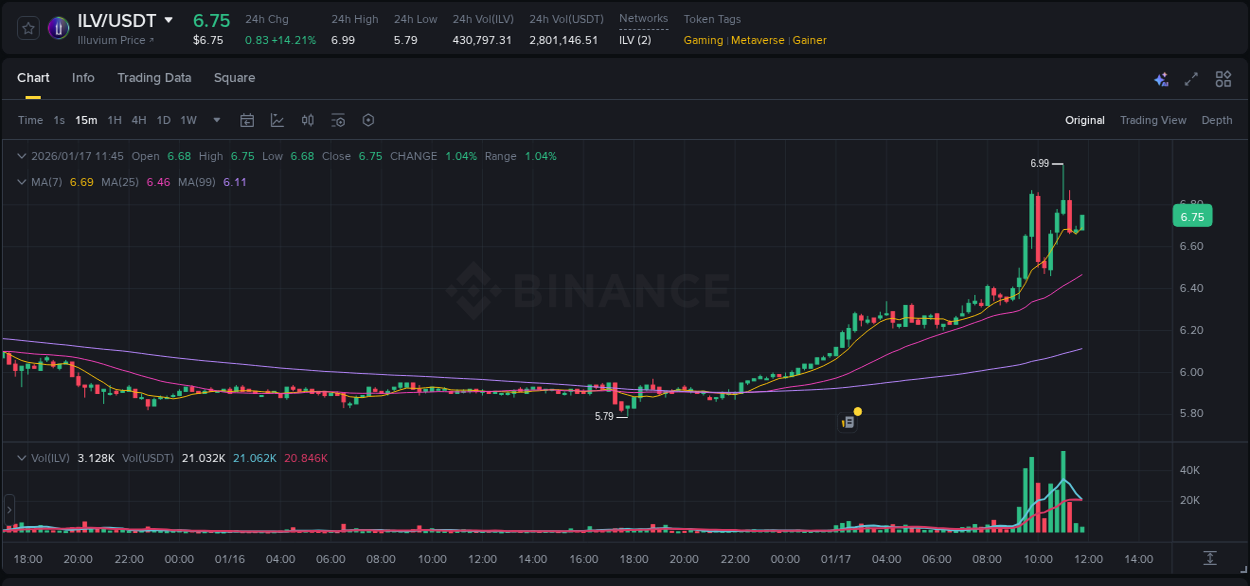The image size is (1250, 586).
Task: Open the calendar date picker on chart toolbar
Action: tap(247, 120)
